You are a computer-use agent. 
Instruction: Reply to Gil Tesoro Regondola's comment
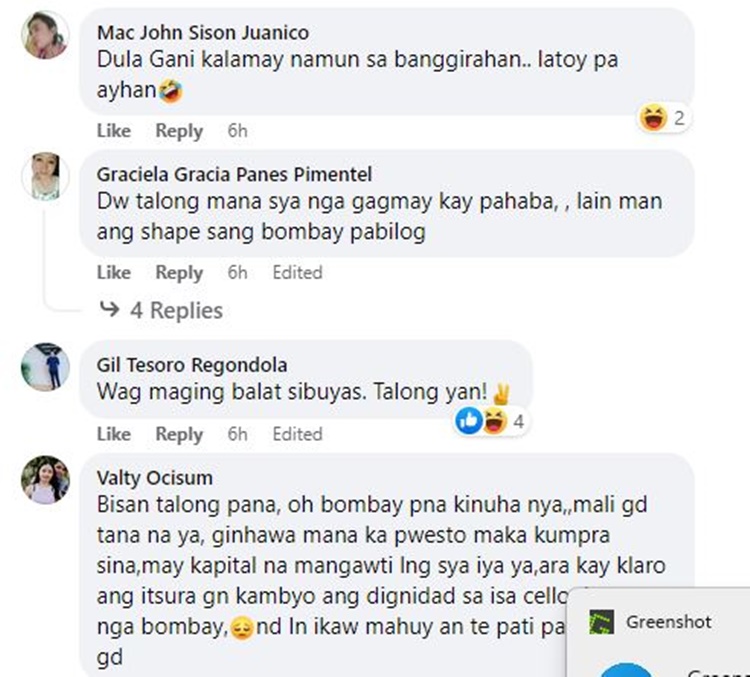pyautogui.click(x=179, y=434)
